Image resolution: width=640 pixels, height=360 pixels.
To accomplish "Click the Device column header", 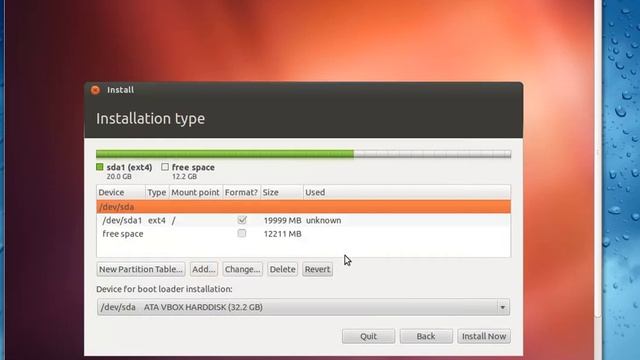I will coord(121,192).
